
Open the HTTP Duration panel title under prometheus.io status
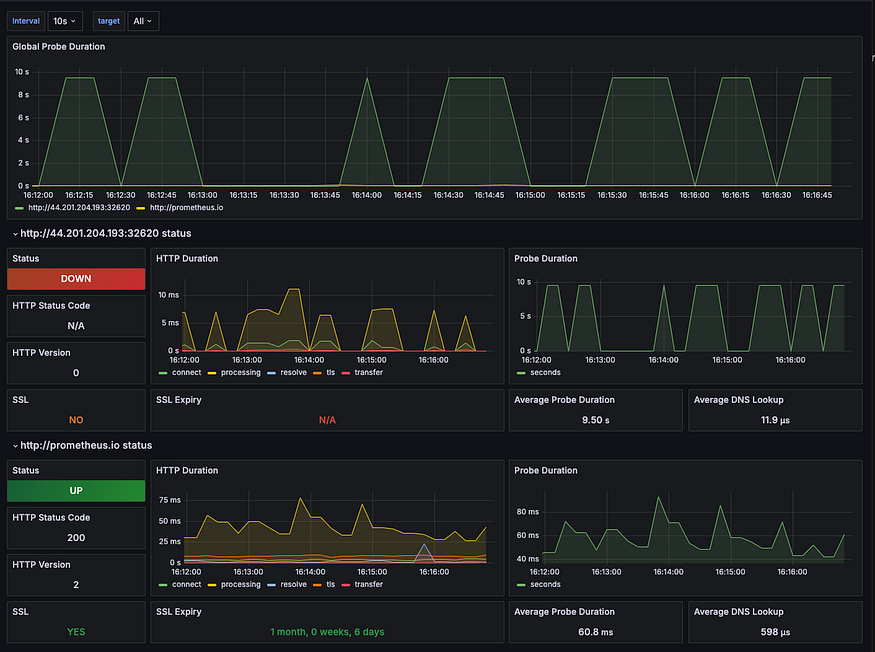(x=187, y=471)
